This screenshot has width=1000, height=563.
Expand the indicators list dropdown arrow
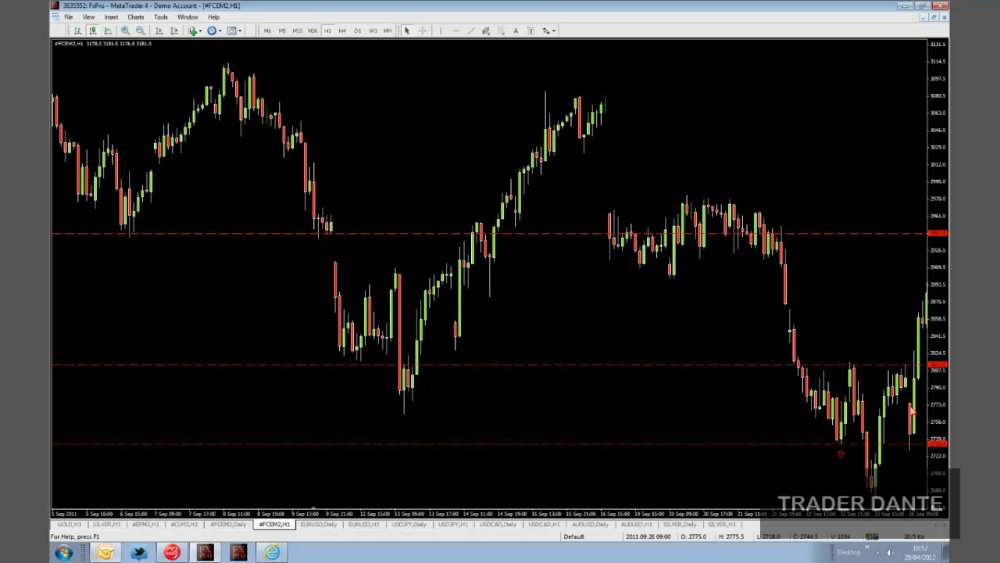(x=200, y=31)
